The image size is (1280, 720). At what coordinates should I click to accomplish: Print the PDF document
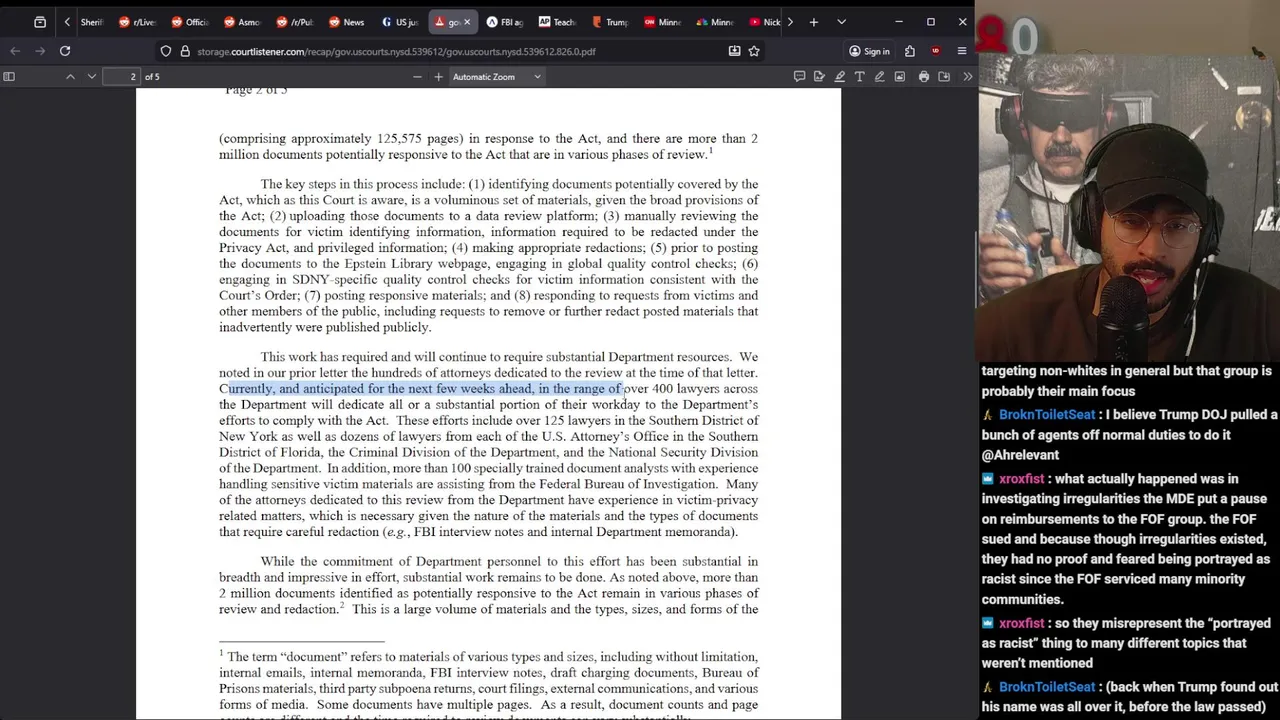pos(923,77)
